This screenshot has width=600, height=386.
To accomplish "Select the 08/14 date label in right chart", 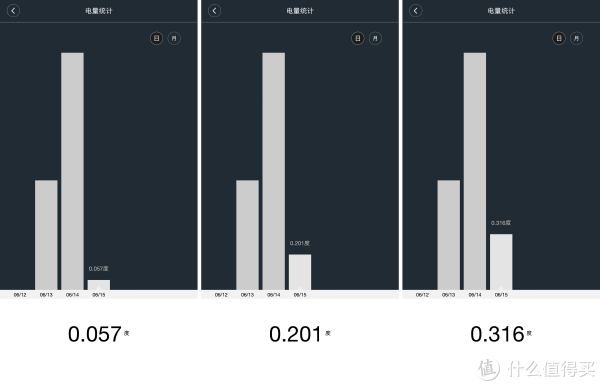I will tap(475, 295).
